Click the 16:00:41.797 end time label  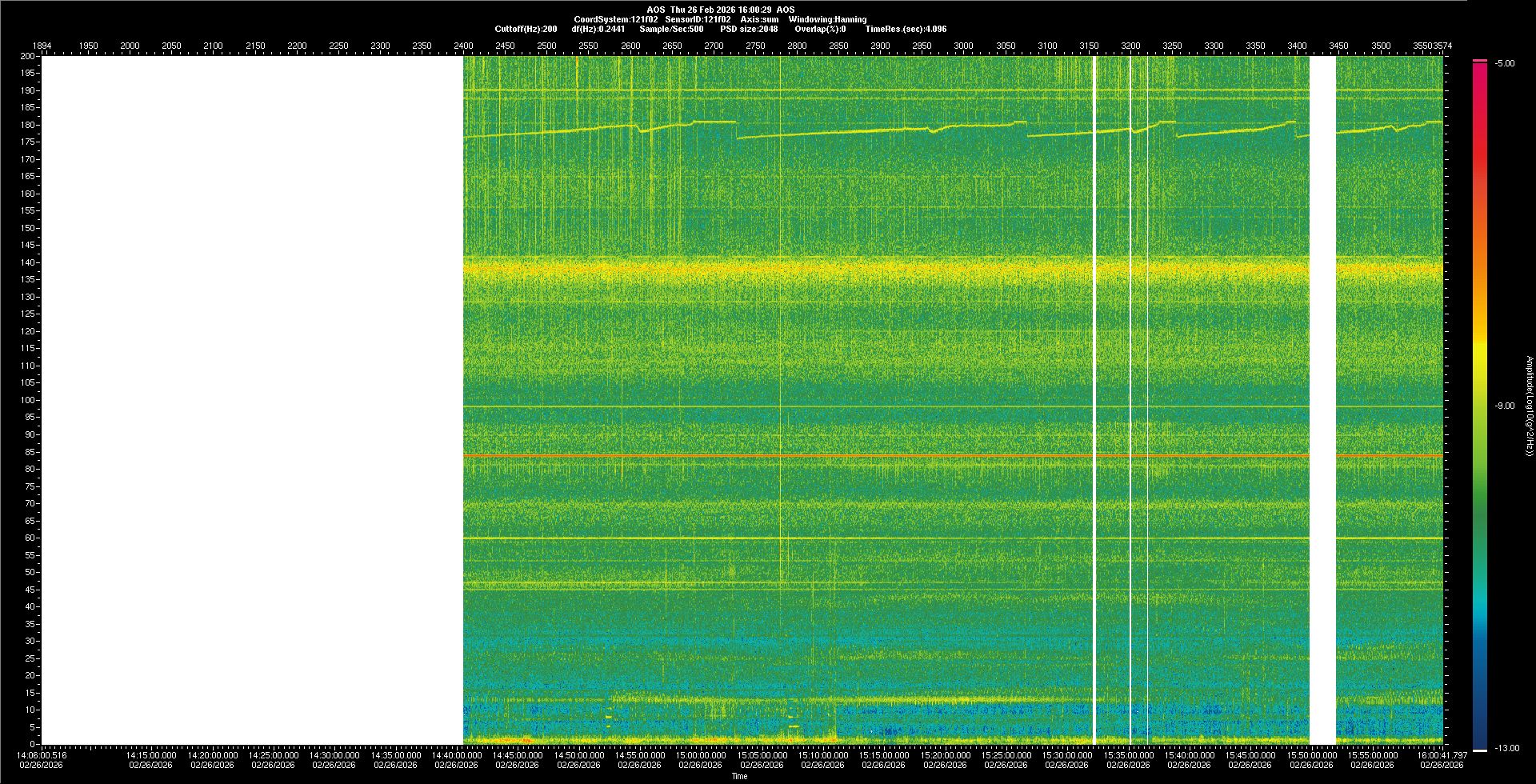pyautogui.click(x=1441, y=755)
